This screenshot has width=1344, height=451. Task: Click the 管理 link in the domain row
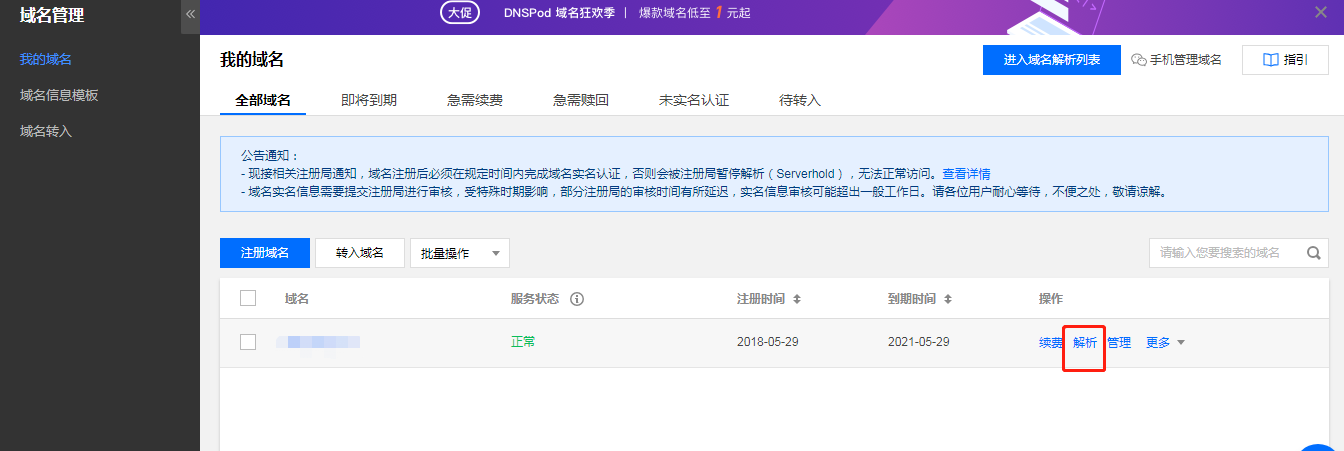[1119, 342]
